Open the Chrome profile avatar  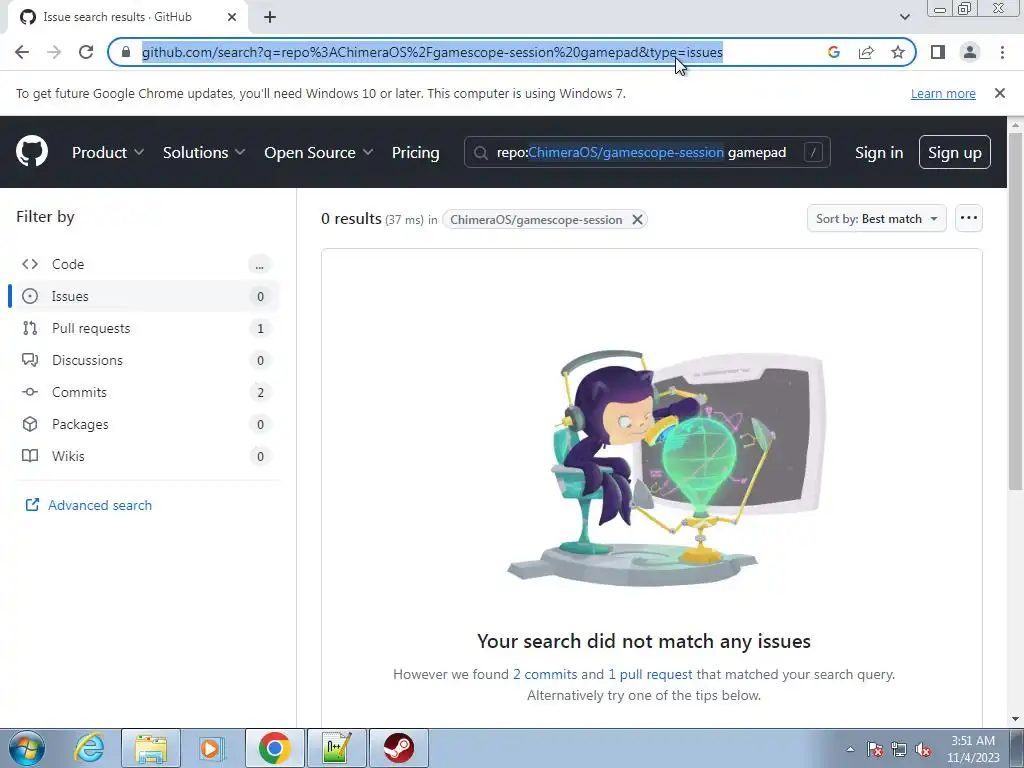click(x=970, y=52)
